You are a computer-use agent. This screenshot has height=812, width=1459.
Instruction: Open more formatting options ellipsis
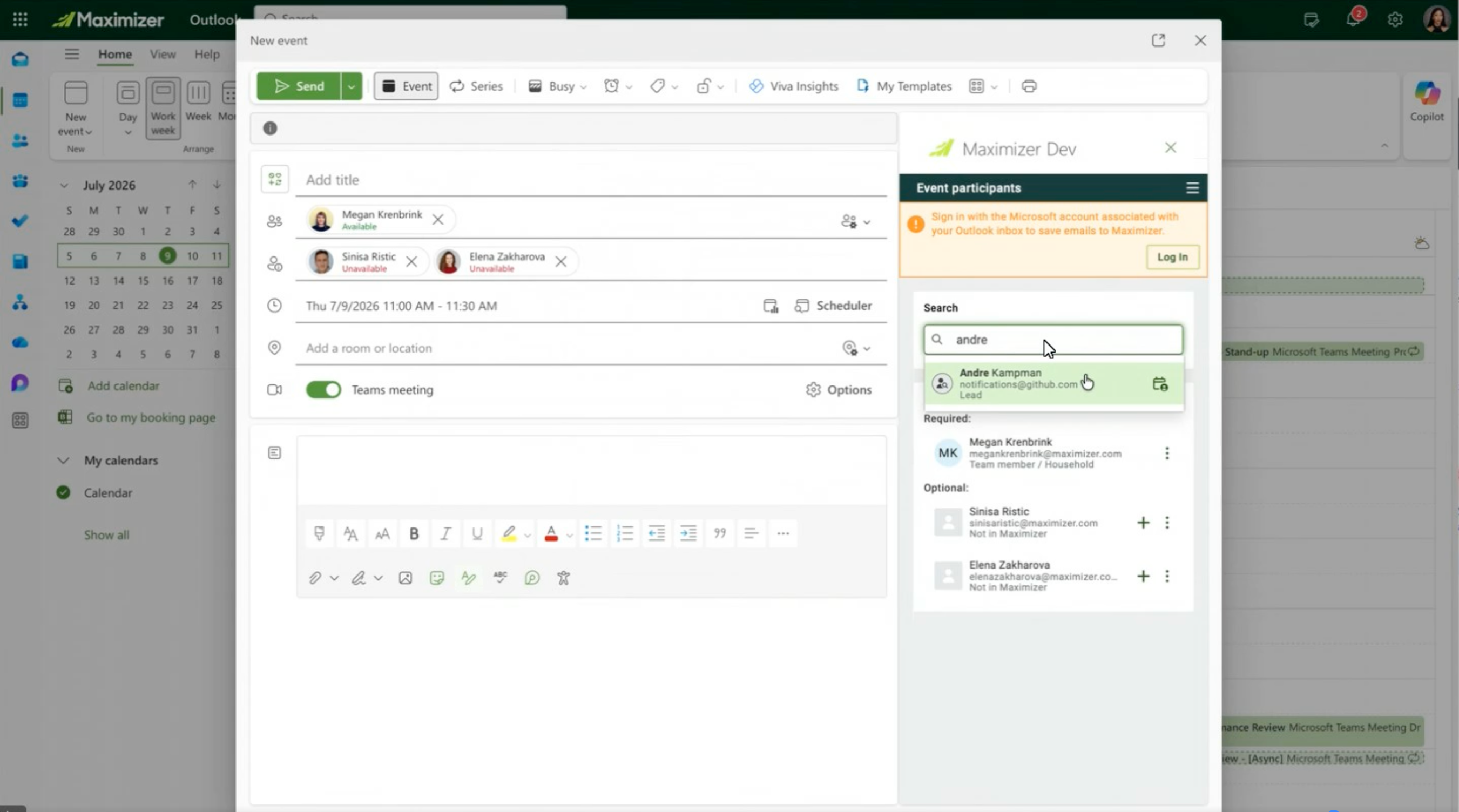coord(783,533)
